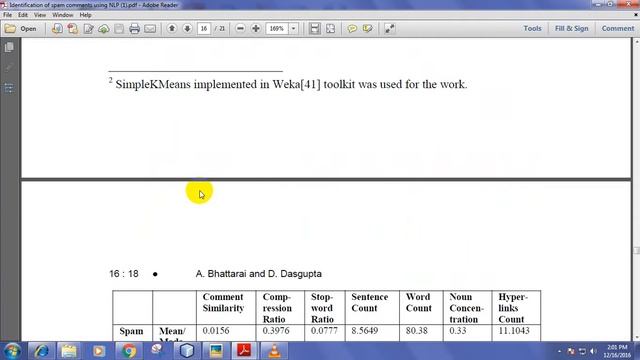Go to previous page arrow

pos(172,29)
